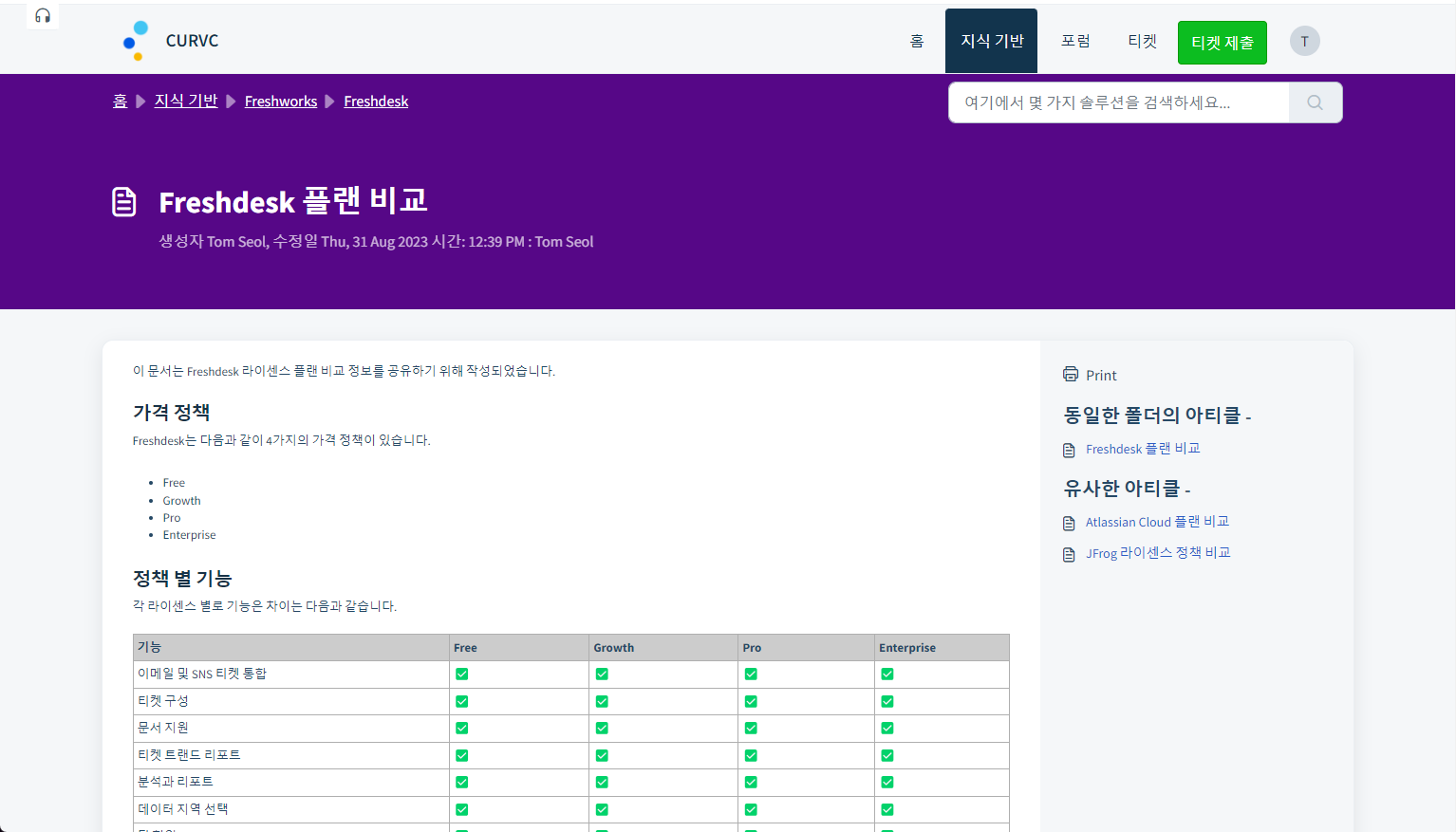
Task: Click Enterprise checkmark for 문서 지원
Action: pos(887,729)
